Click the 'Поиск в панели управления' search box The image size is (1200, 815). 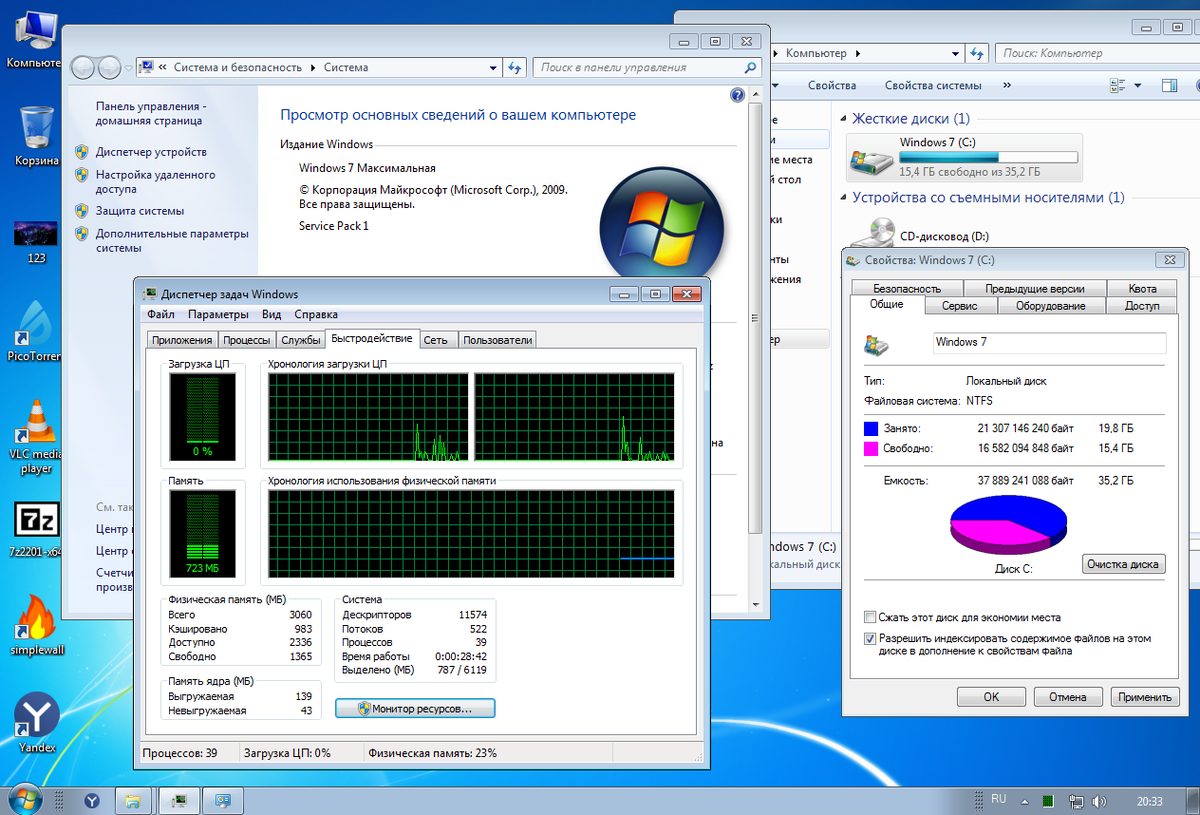[x=638, y=67]
